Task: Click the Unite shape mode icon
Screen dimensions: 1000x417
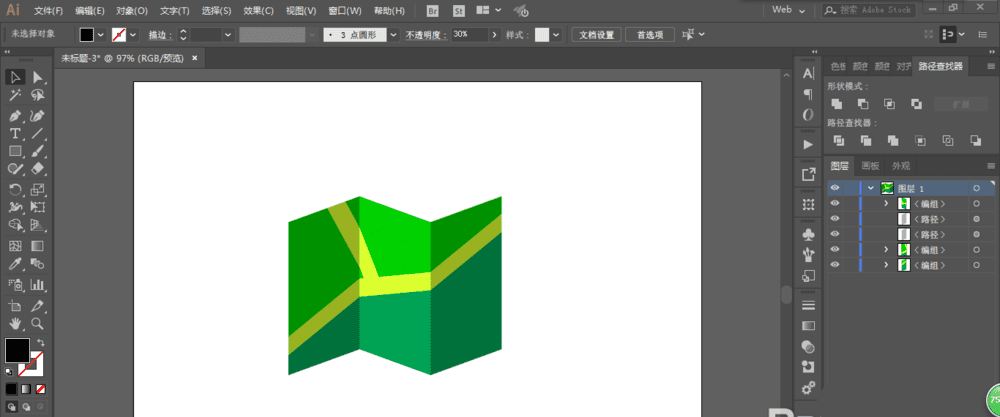Action: [836, 104]
